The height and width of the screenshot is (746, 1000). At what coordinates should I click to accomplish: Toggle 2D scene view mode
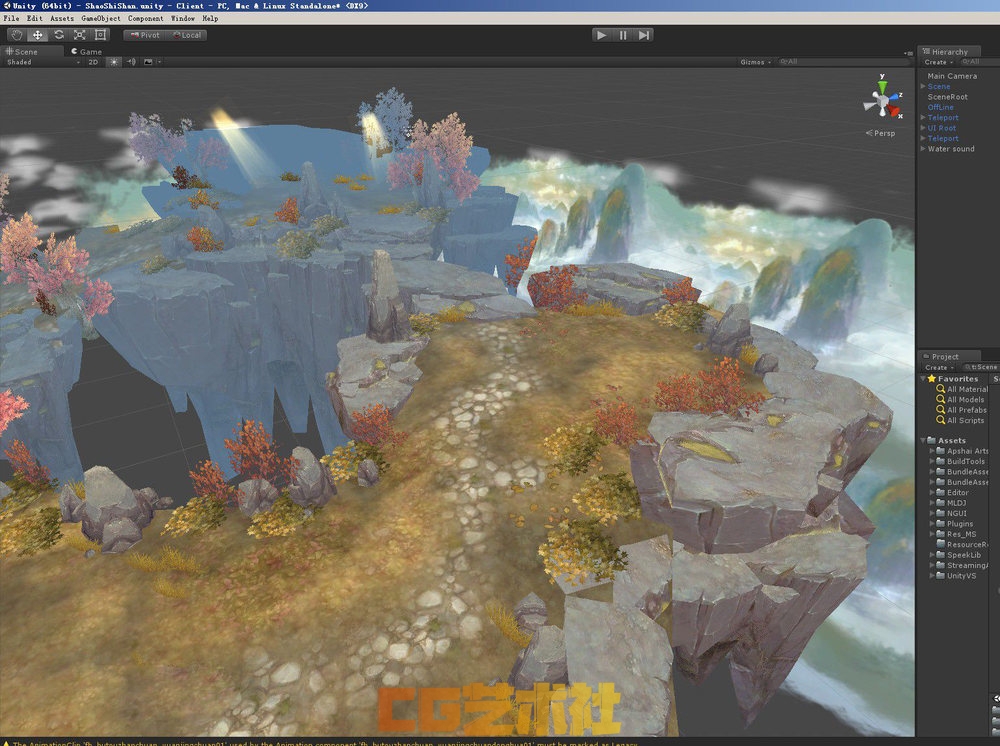click(x=93, y=62)
